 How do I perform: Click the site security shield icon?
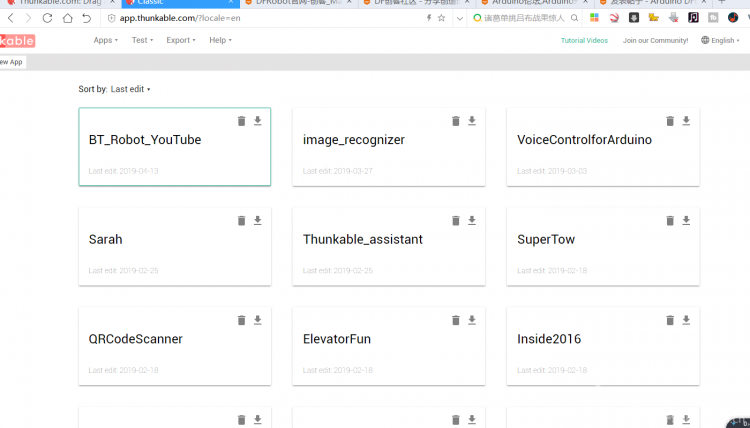click(111, 18)
